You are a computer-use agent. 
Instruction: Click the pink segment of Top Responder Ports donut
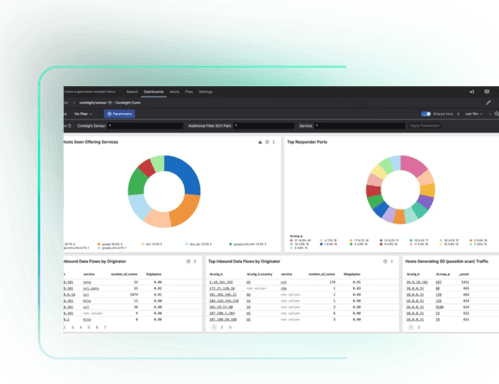412,166
